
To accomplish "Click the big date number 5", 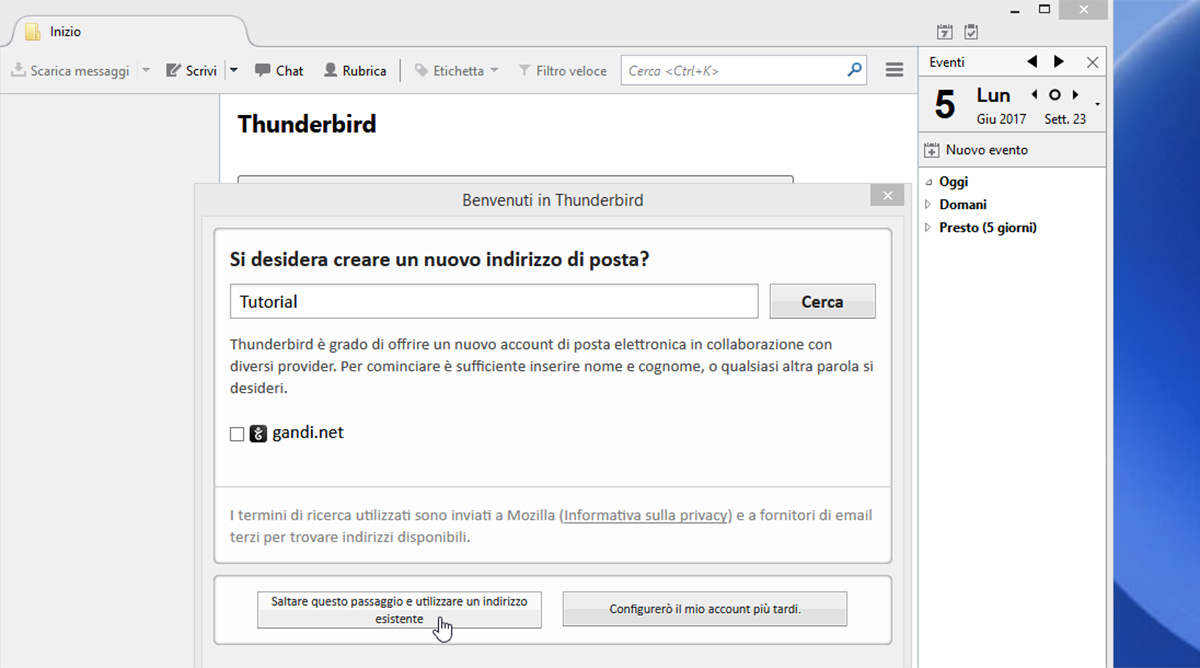I will [945, 105].
